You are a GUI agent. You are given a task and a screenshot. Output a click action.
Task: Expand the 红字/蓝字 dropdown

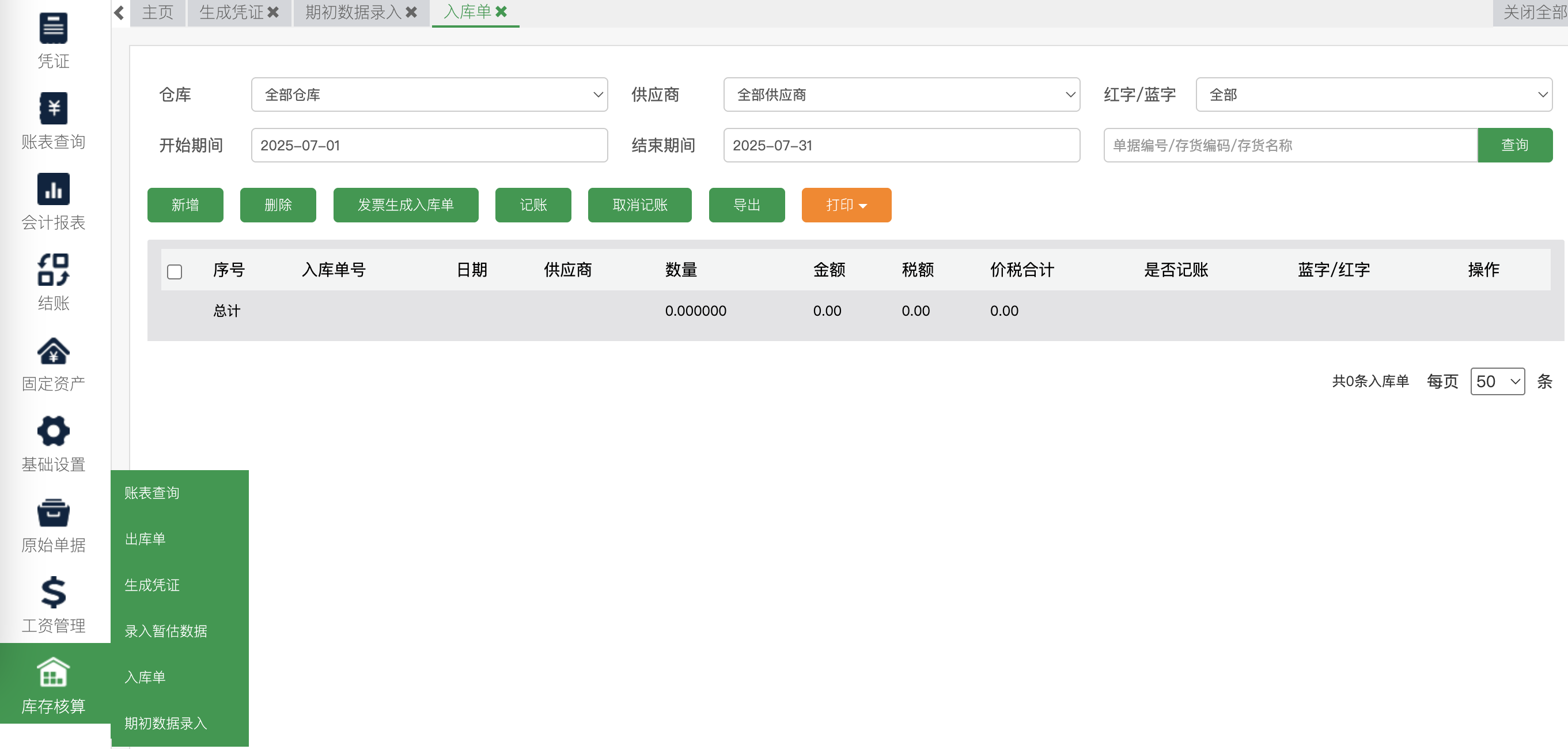1373,94
